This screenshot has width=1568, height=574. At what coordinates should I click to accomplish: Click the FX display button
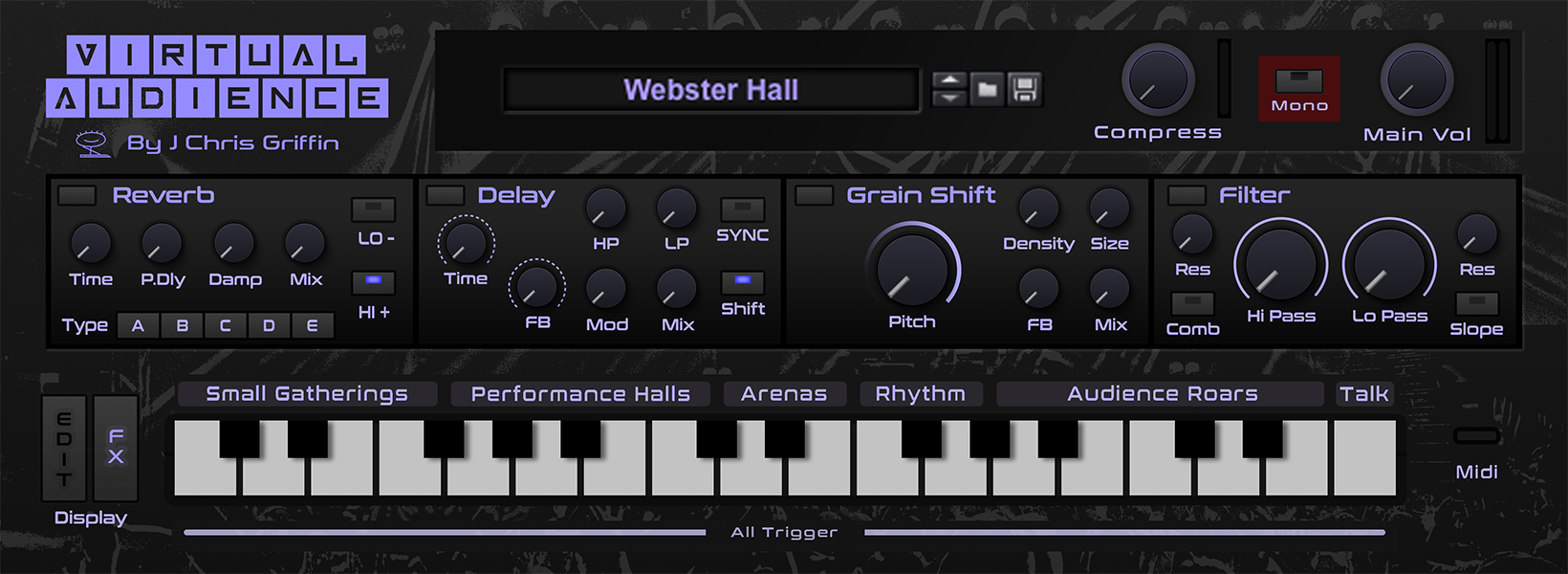(116, 447)
